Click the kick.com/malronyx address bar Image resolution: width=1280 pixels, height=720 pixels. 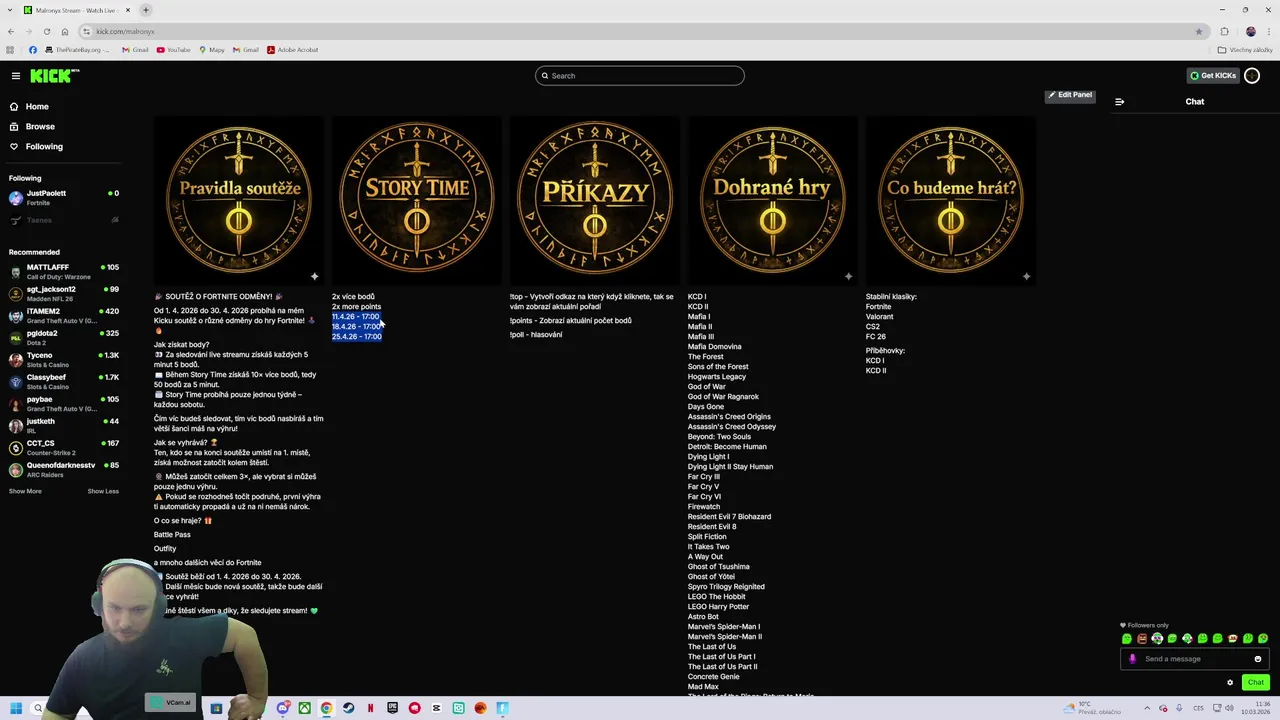[640, 31]
